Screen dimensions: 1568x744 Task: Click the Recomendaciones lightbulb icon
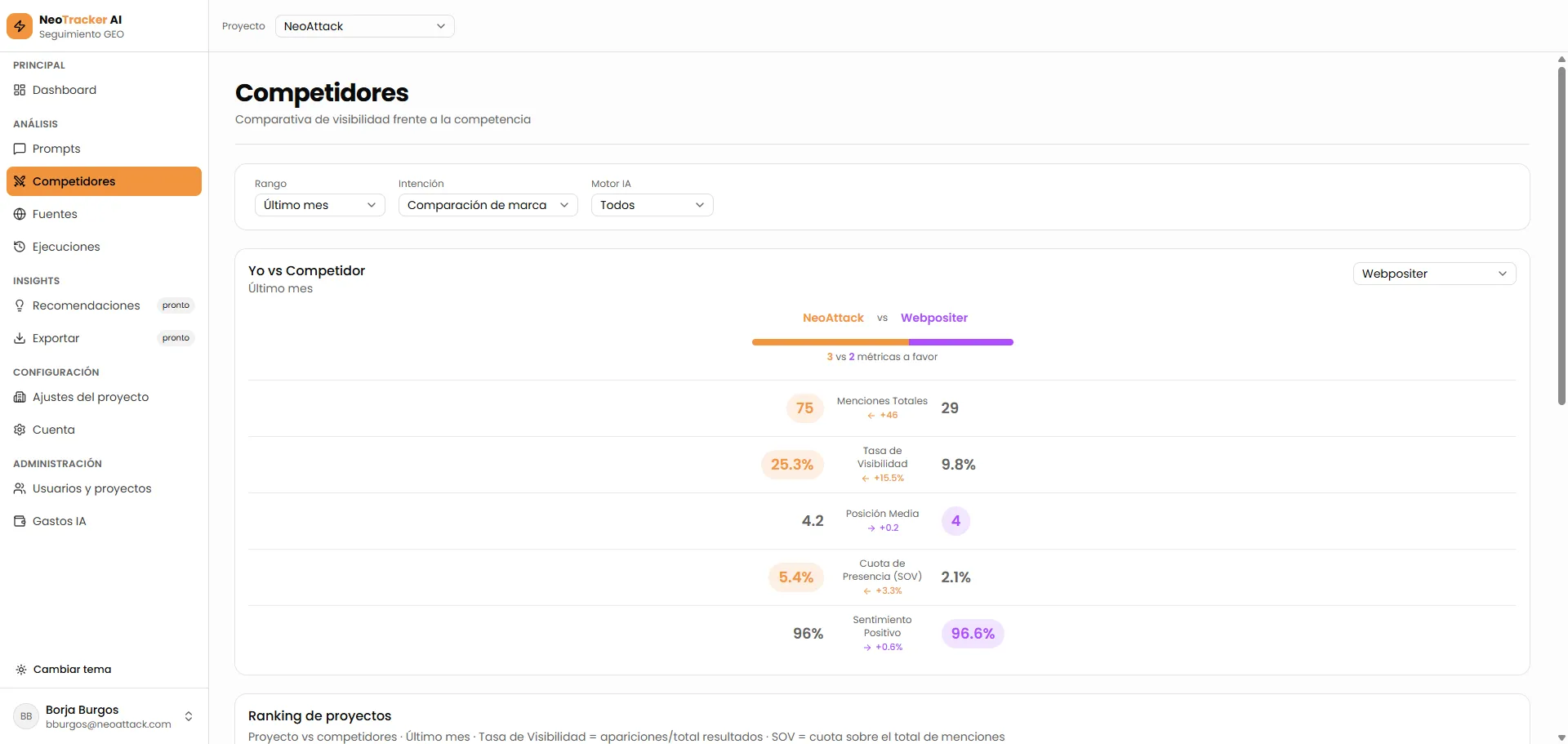pyautogui.click(x=20, y=305)
